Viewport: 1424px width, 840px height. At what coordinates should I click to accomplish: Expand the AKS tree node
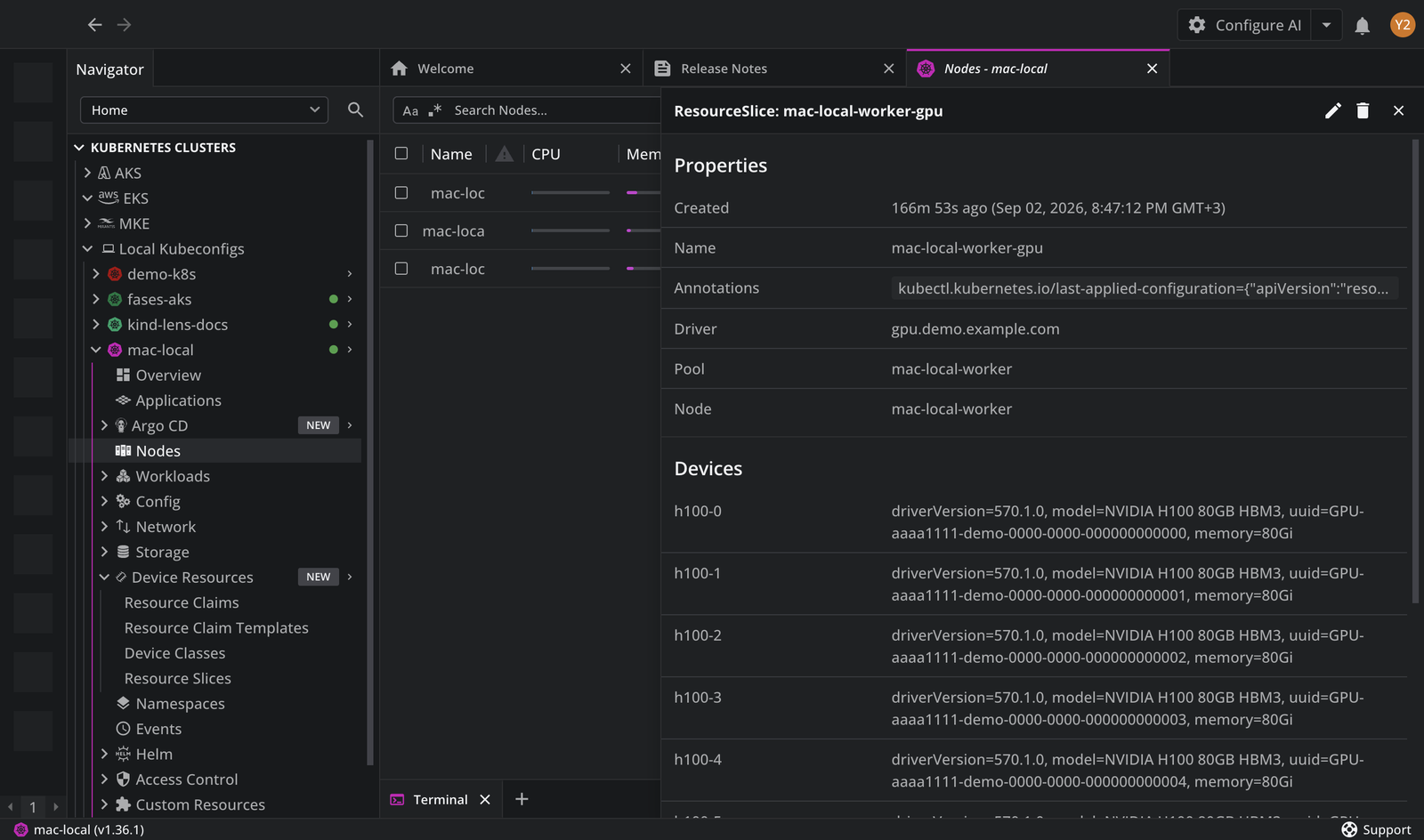point(87,173)
